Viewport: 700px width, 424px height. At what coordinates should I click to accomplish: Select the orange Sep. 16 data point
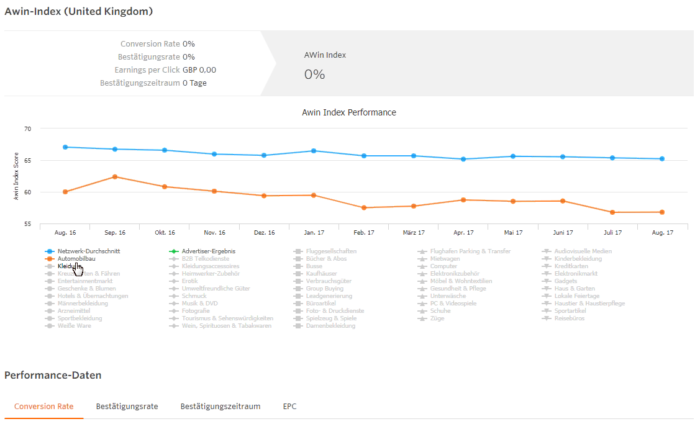pyautogui.click(x=115, y=177)
